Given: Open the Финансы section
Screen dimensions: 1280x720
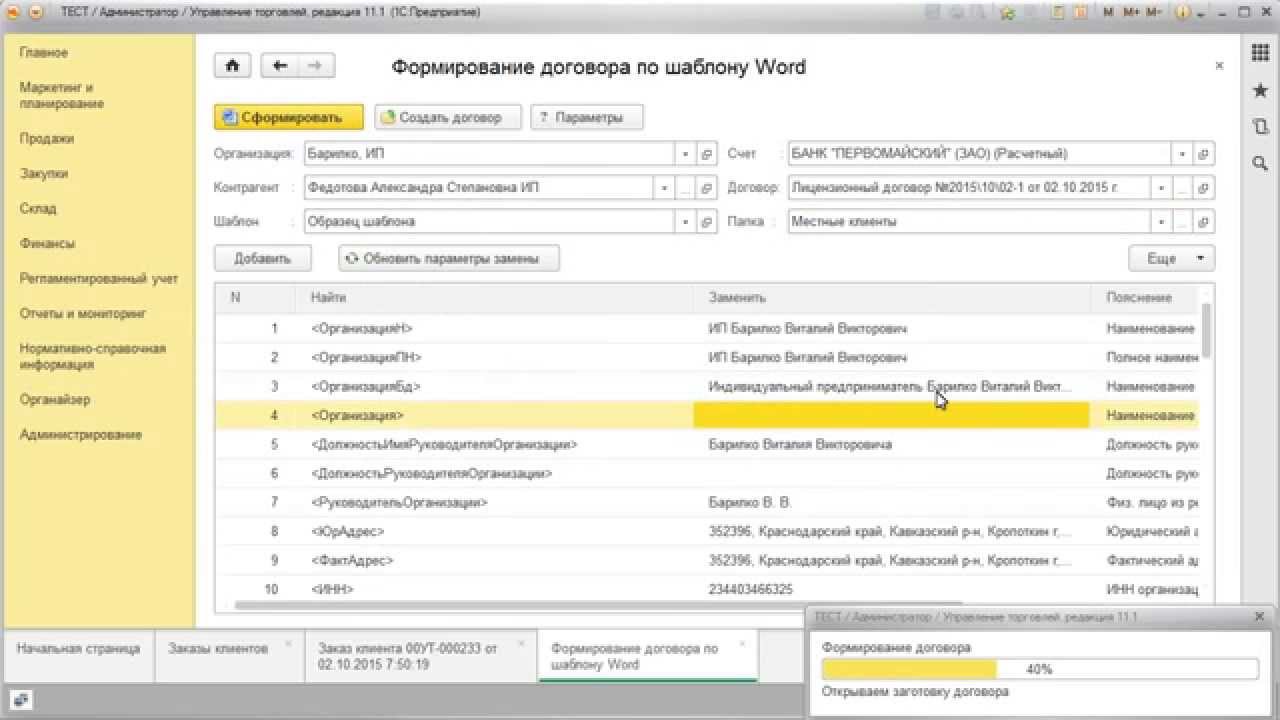Looking at the screenshot, I should click(47, 243).
